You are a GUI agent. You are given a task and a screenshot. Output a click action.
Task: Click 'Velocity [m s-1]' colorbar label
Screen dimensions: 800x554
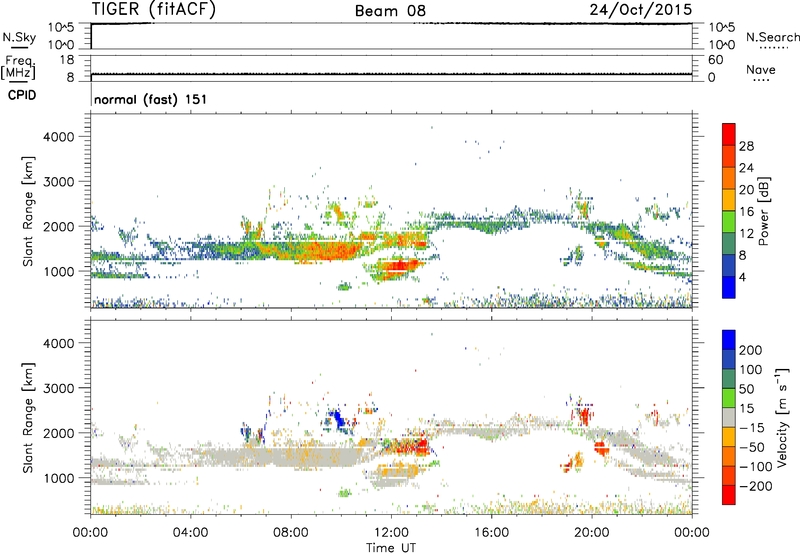(x=782, y=417)
